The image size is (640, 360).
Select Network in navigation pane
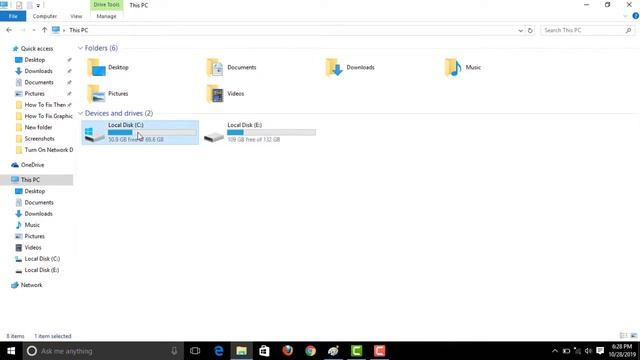point(31,285)
